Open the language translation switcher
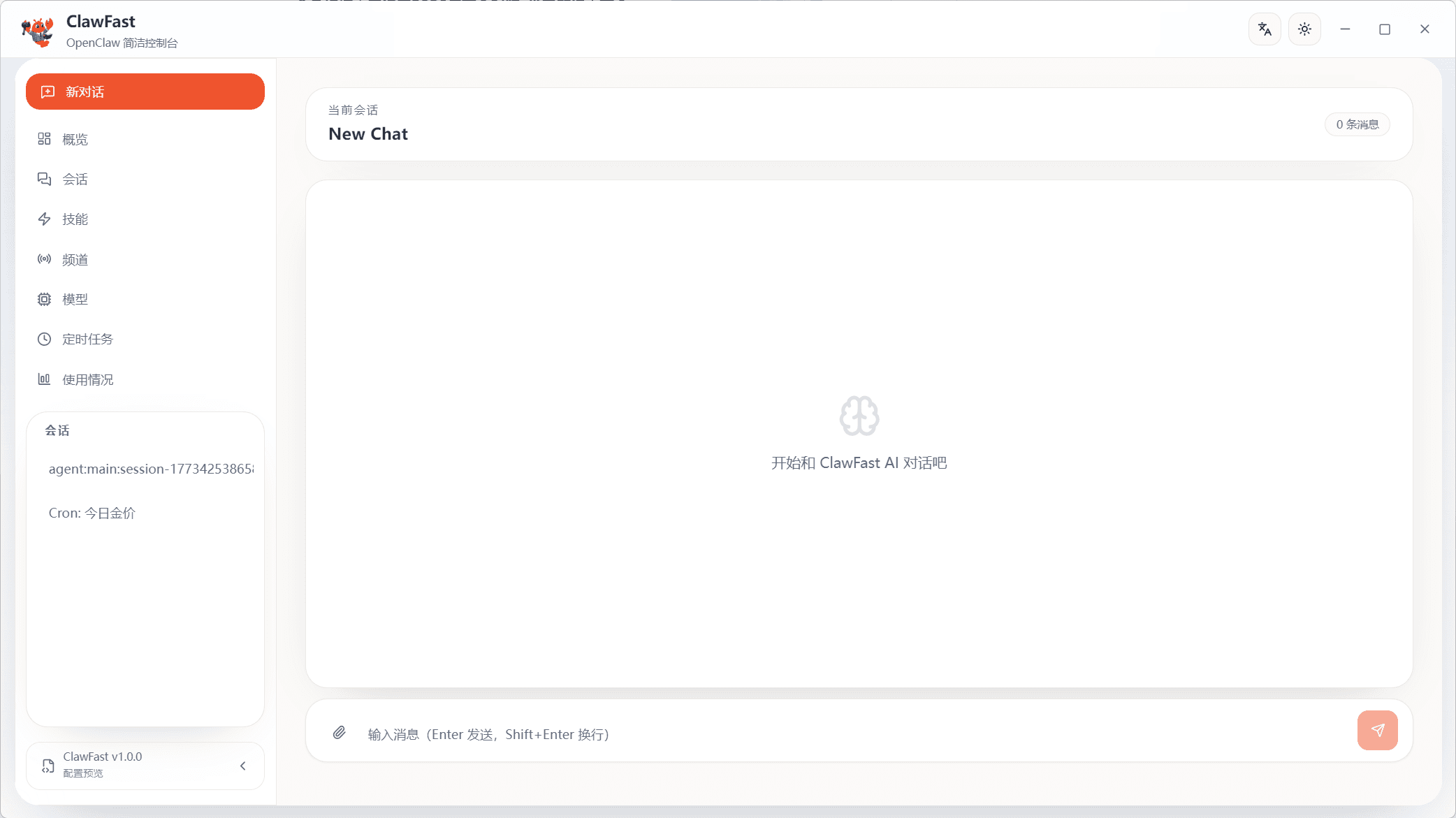The height and width of the screenshot is (818, 1456). pos(1265,29)
